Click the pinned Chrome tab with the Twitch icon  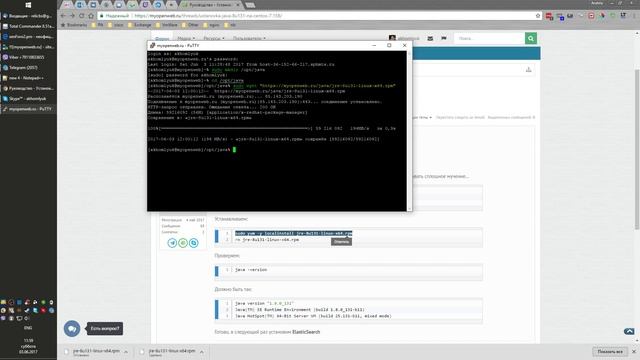[x=145, y=5]
